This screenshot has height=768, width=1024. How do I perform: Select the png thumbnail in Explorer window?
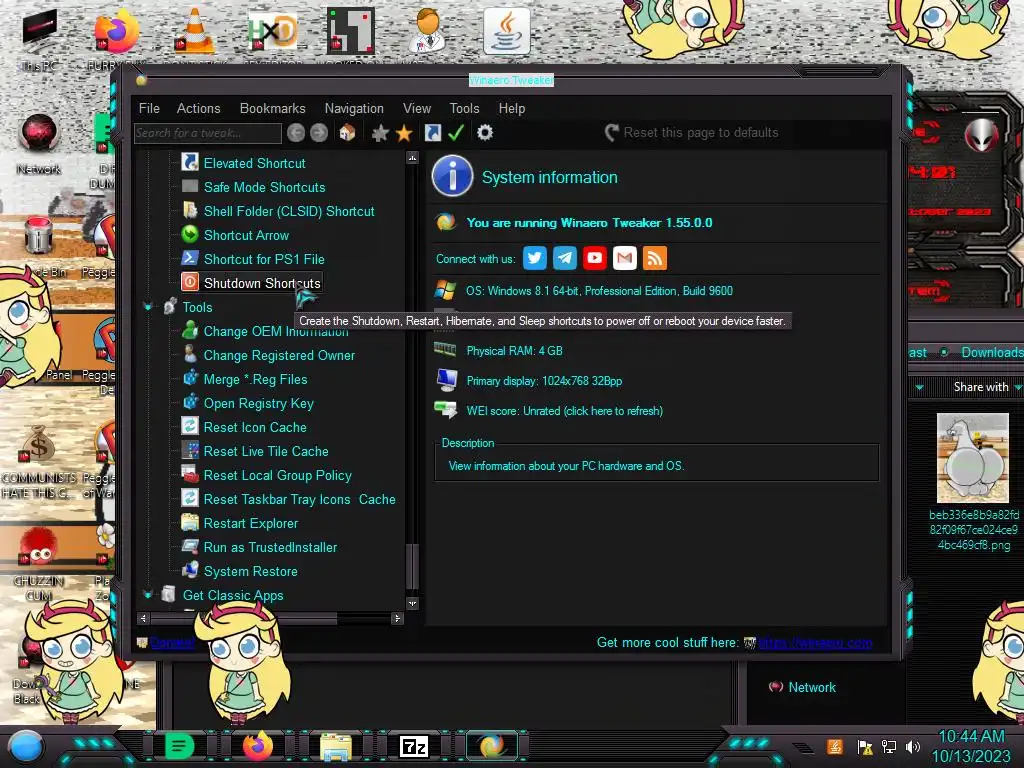[x=972, y=458]
